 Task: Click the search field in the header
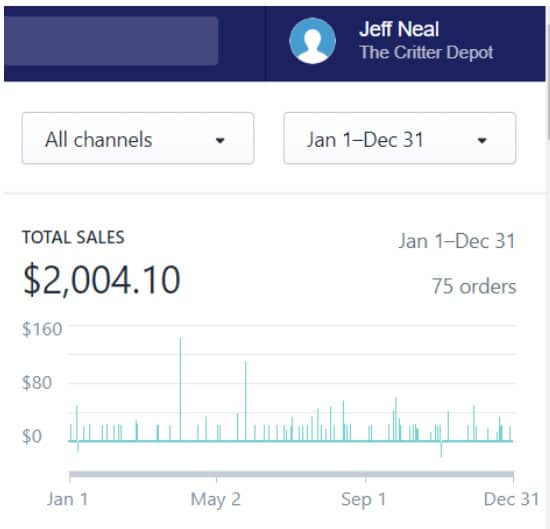(x=111, y=41)
